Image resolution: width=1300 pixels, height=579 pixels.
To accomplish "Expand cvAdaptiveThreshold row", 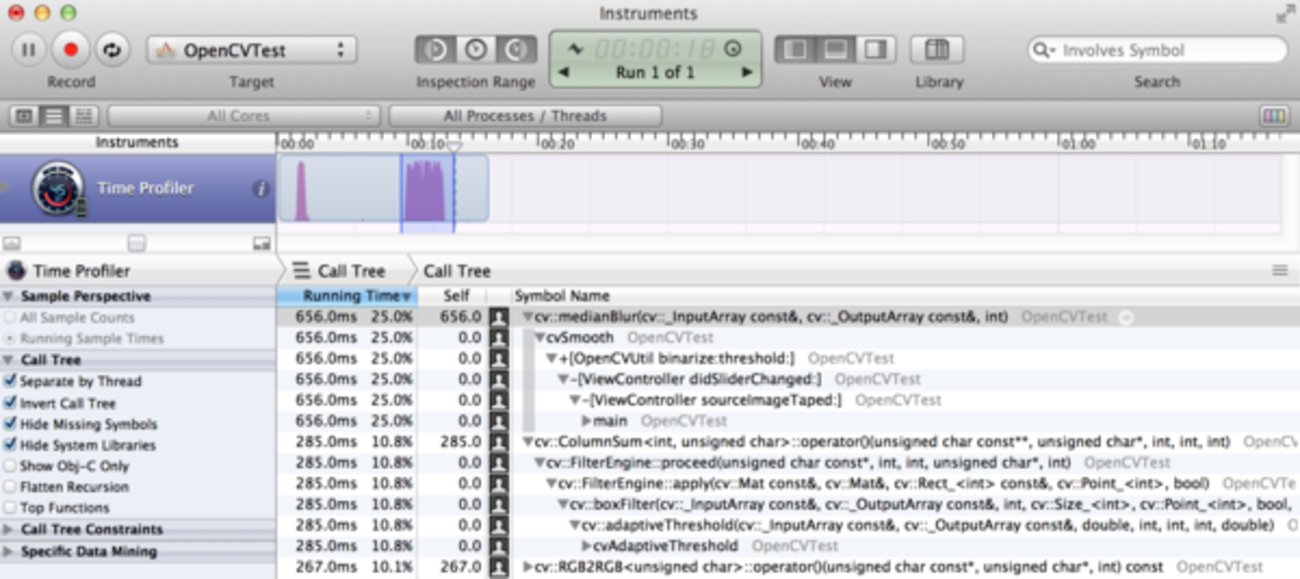I will [x=586, y=546].
